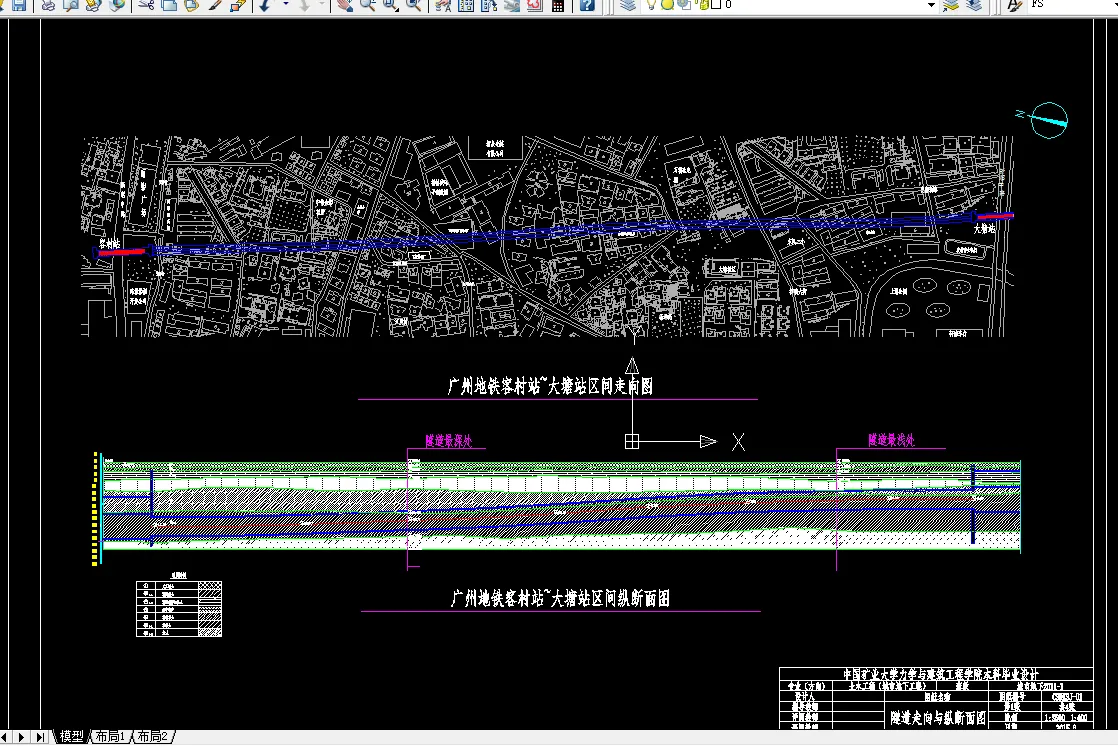Viewport: 1118px width, 747px height.
Task: Open the Sheet Set Manager icon
Action: [512, 5]
